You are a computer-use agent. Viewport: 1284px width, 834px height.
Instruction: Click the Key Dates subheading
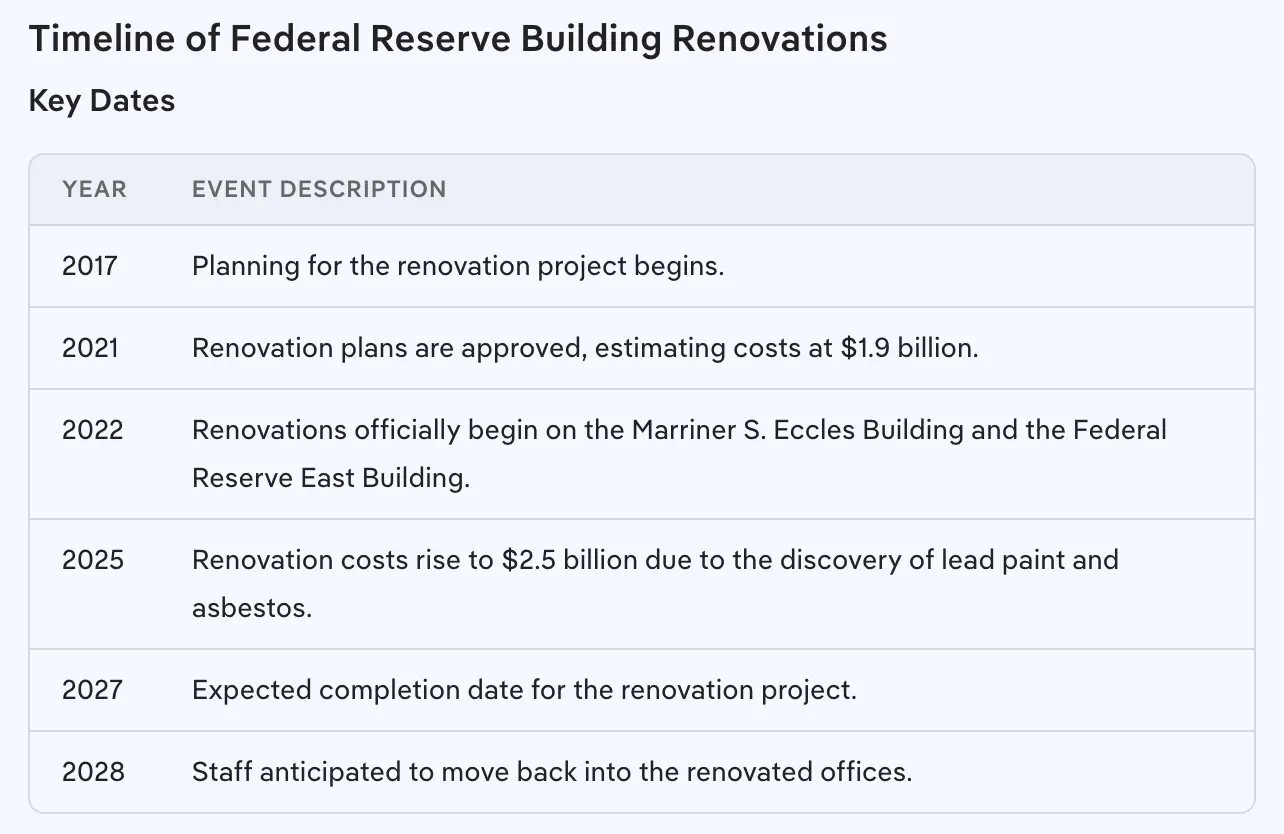click(102, 101)
